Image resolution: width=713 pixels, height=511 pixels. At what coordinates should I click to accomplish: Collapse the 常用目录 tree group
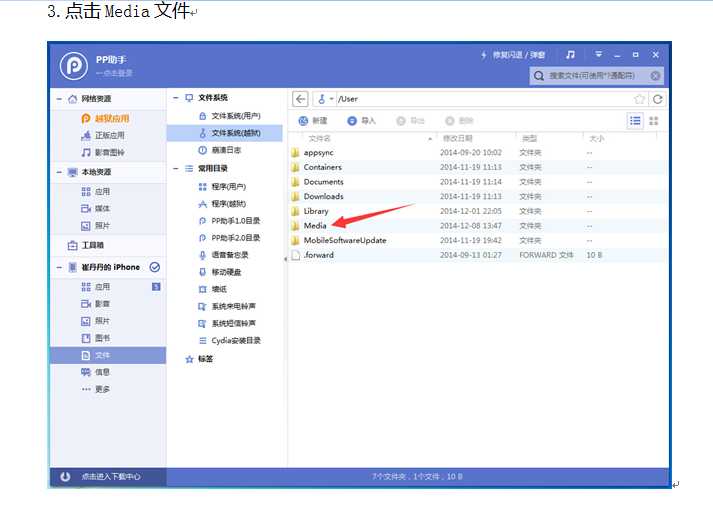click(x=176, y=169)
